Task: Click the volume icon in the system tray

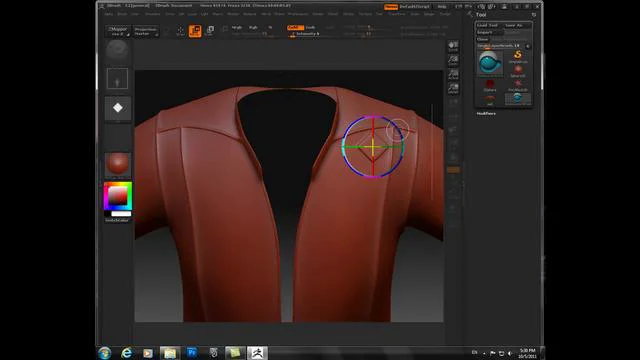Action: click(x=510, y=353)
